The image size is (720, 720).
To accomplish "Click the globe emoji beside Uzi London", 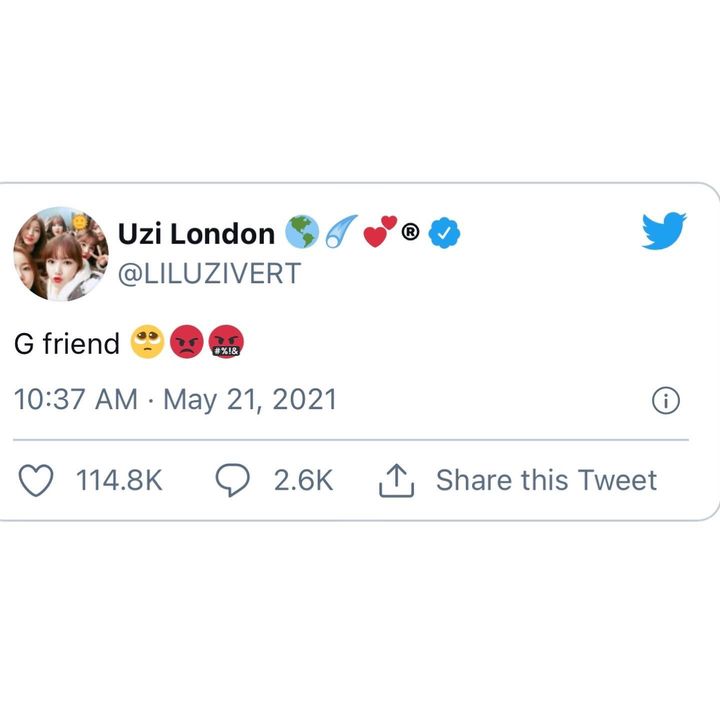I will [301, 233].
